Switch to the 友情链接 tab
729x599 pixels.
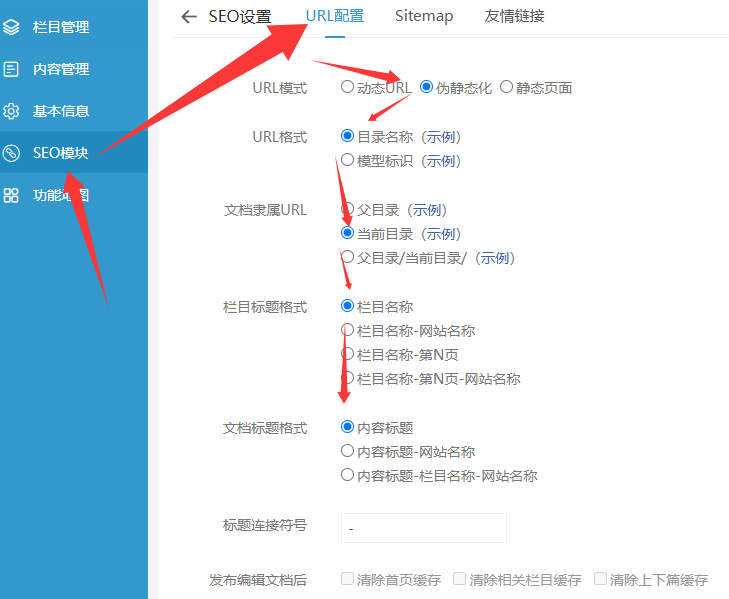coord(514,16)
